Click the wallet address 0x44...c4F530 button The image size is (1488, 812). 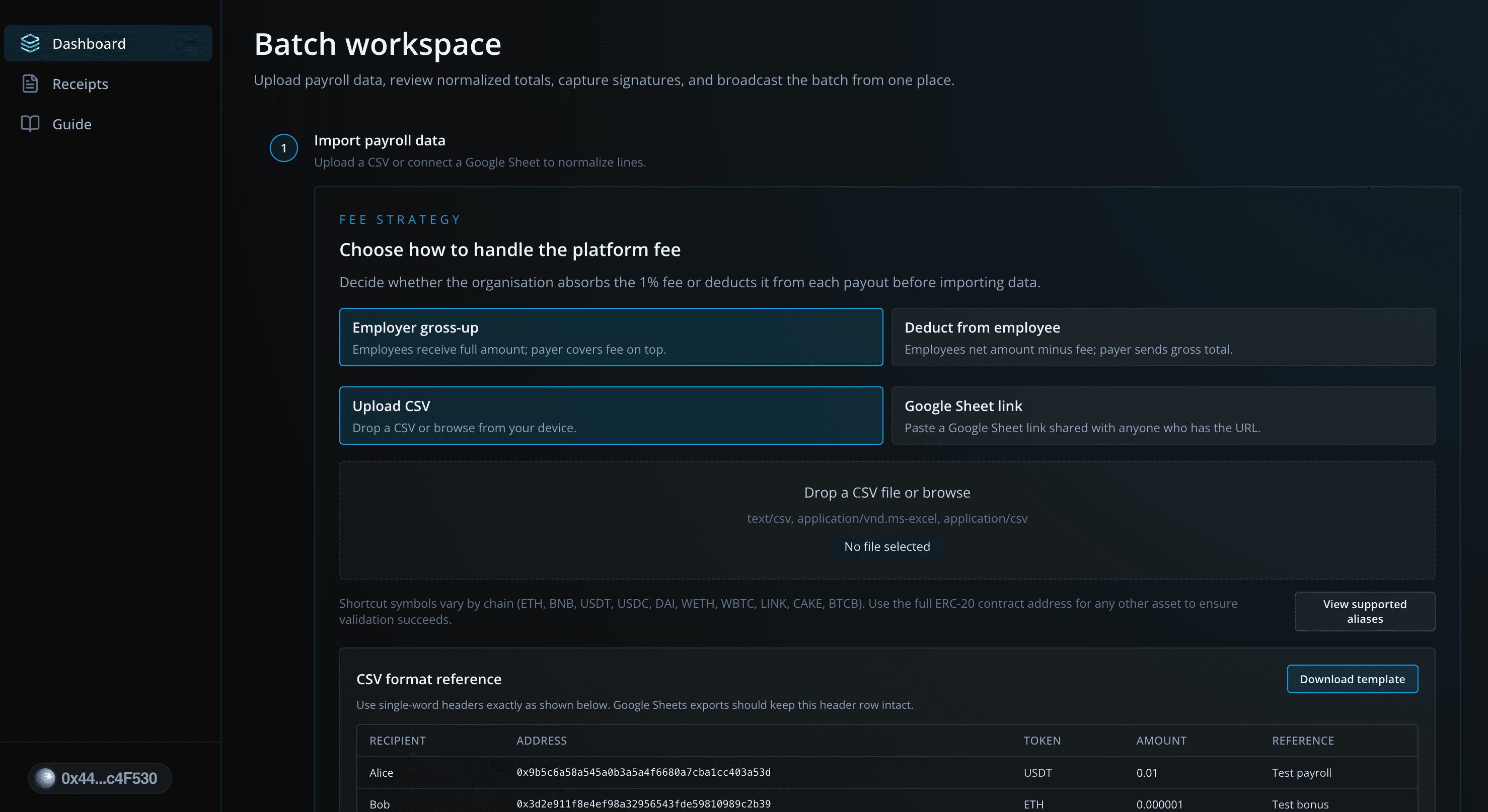tap(109, 778)
